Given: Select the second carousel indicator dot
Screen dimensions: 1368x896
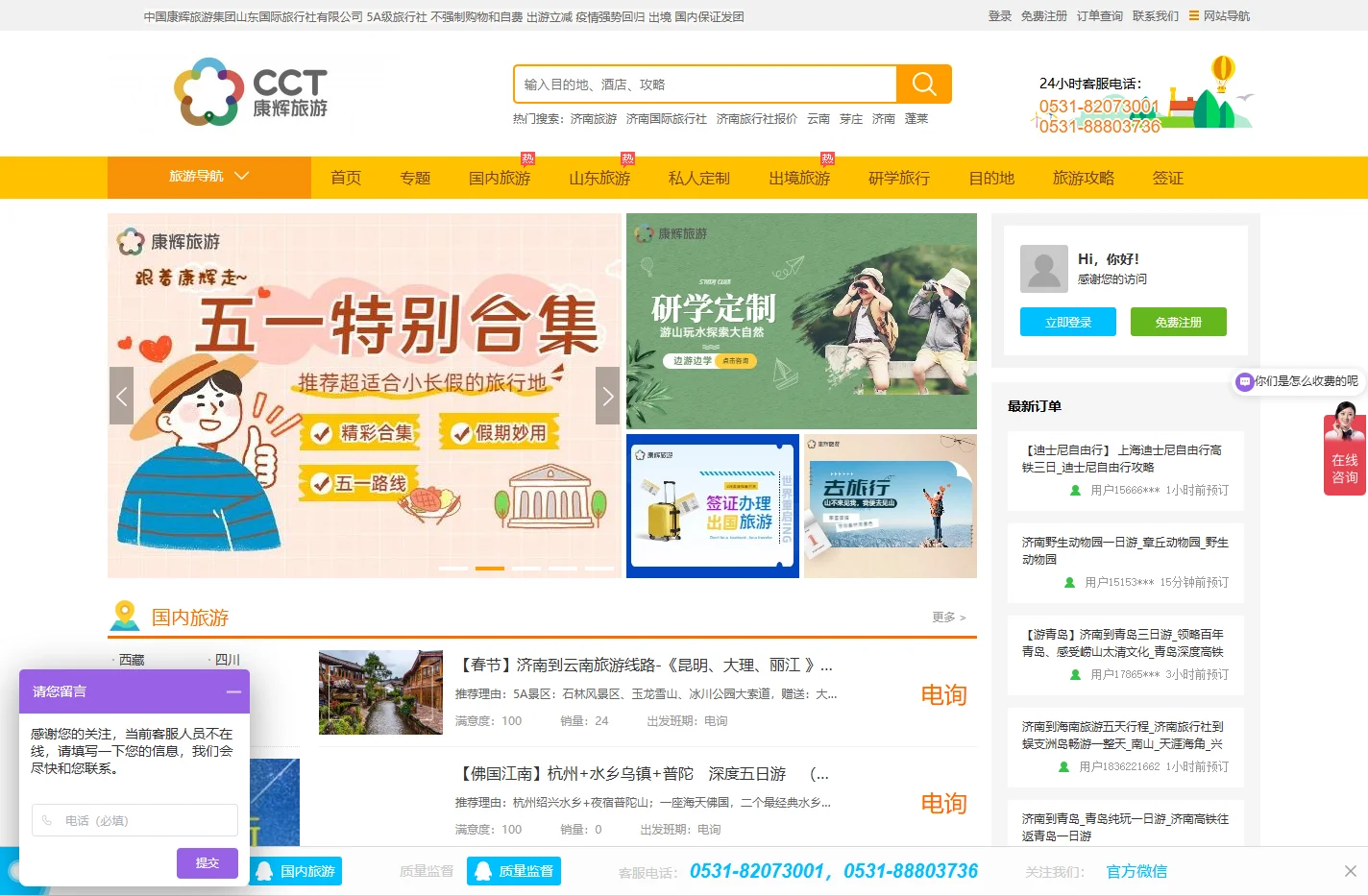Looking at the screenshot, I should (x=490, y=569).
